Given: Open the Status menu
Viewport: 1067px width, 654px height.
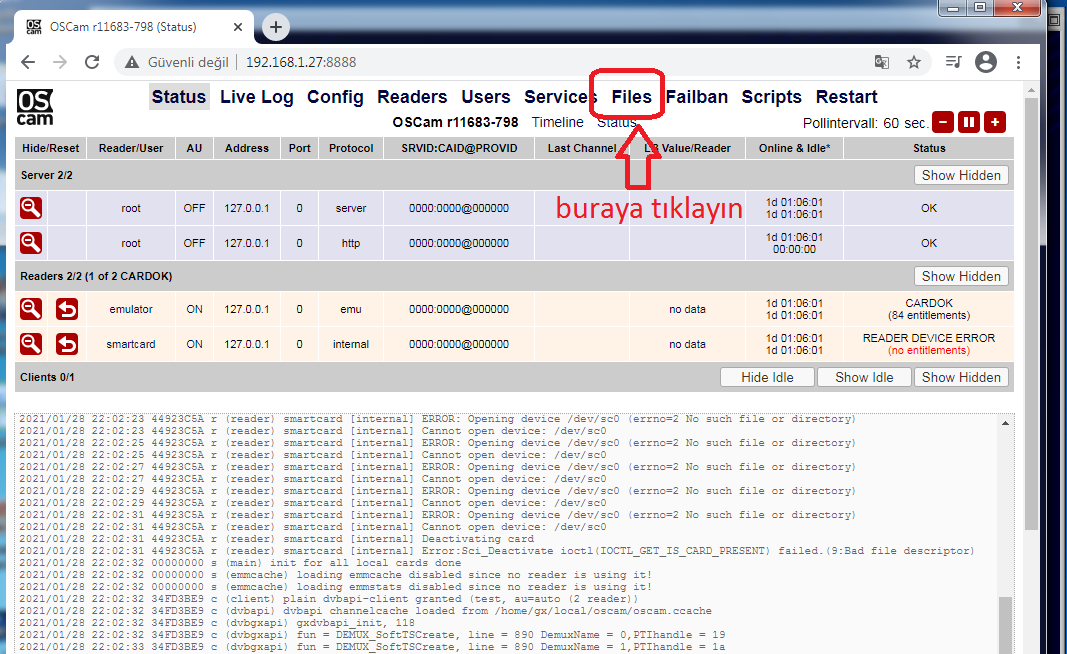Looking at the screenshot, I should [x=179, y=97].
